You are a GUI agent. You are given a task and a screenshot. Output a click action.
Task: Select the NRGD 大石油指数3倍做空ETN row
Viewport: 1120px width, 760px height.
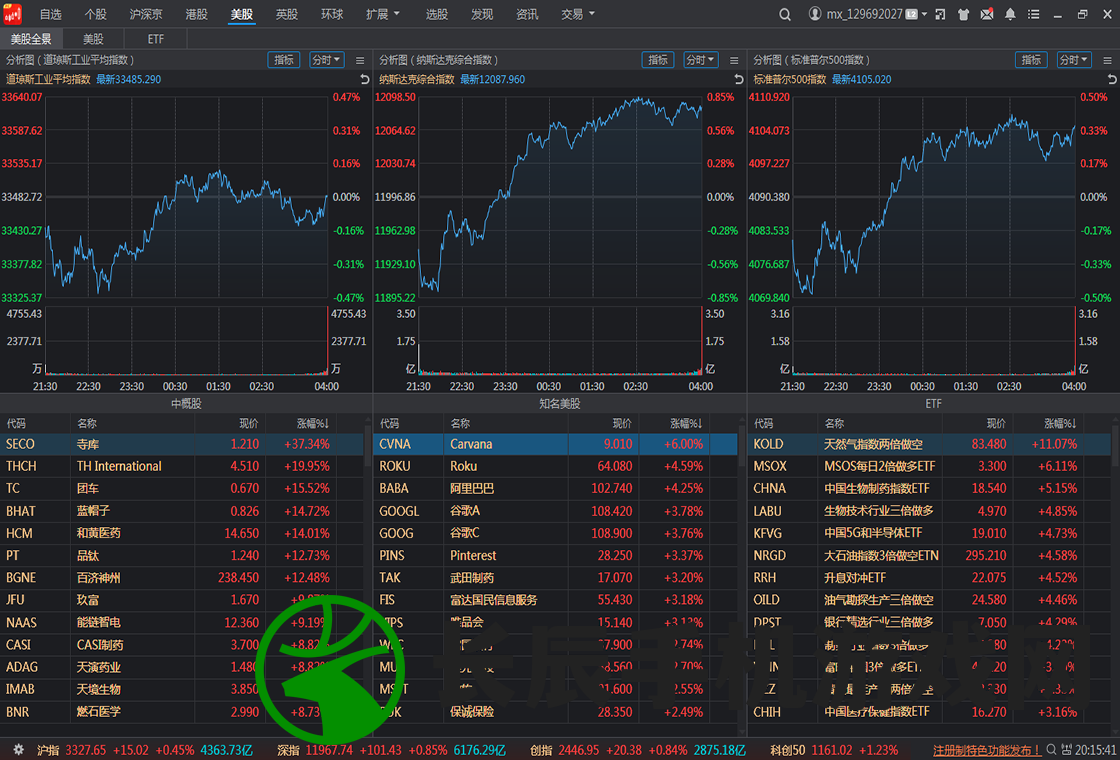[930, 555]
